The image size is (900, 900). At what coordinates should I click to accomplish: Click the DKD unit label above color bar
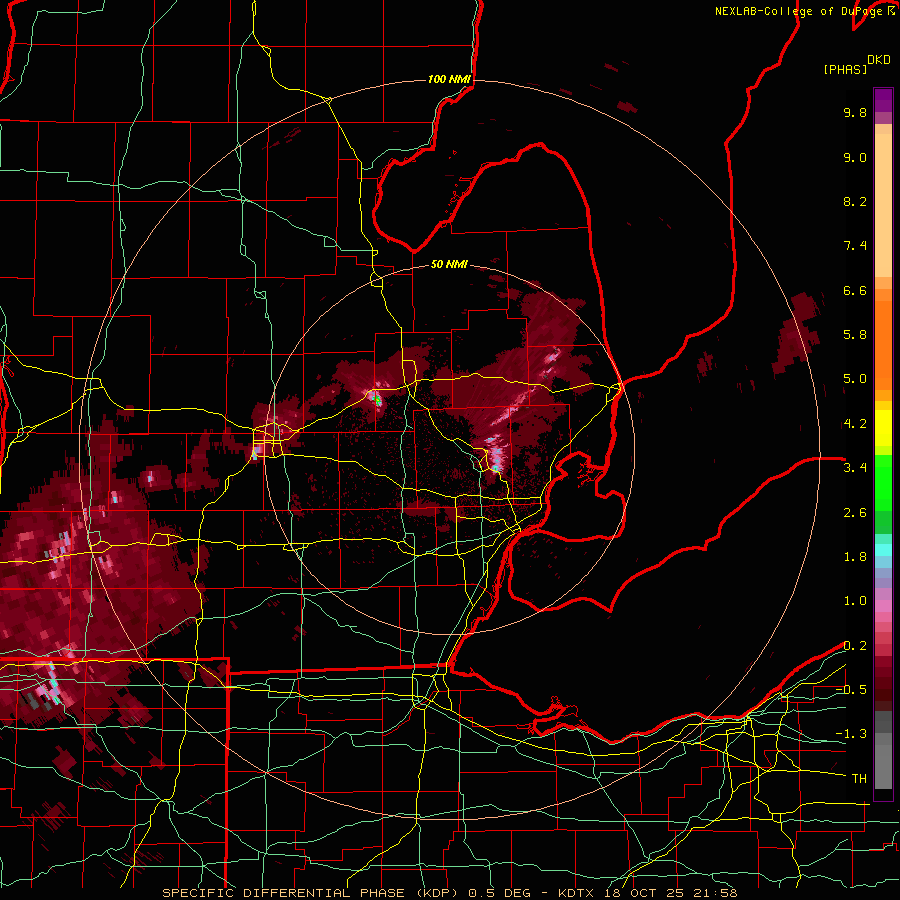[878, 60]
